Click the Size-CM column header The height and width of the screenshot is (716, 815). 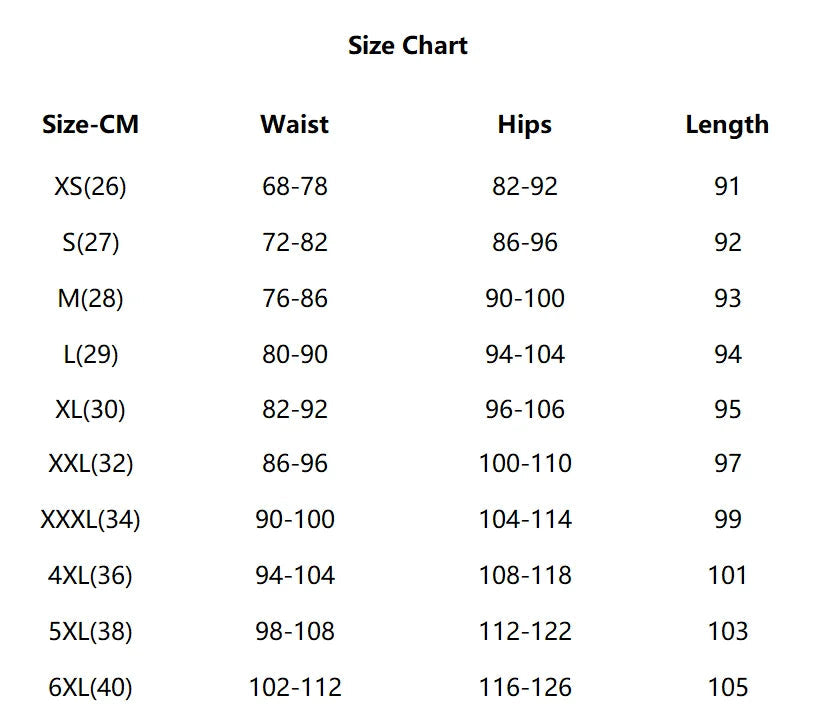tap(90, 125)
